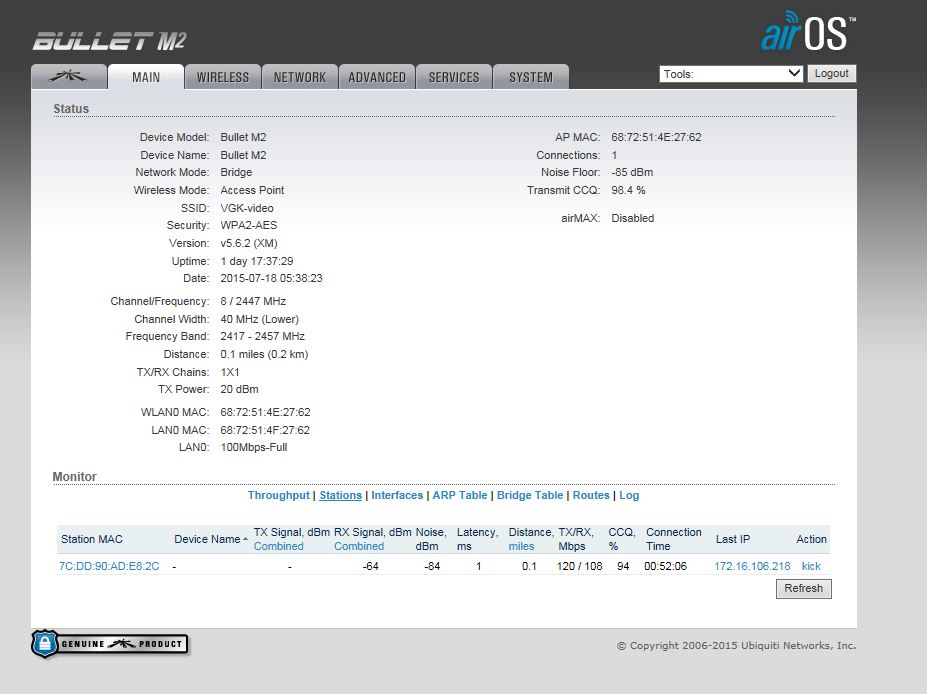Click the LAN0 MAC value 68:72:51:4F:27:62

pos(265,430)
